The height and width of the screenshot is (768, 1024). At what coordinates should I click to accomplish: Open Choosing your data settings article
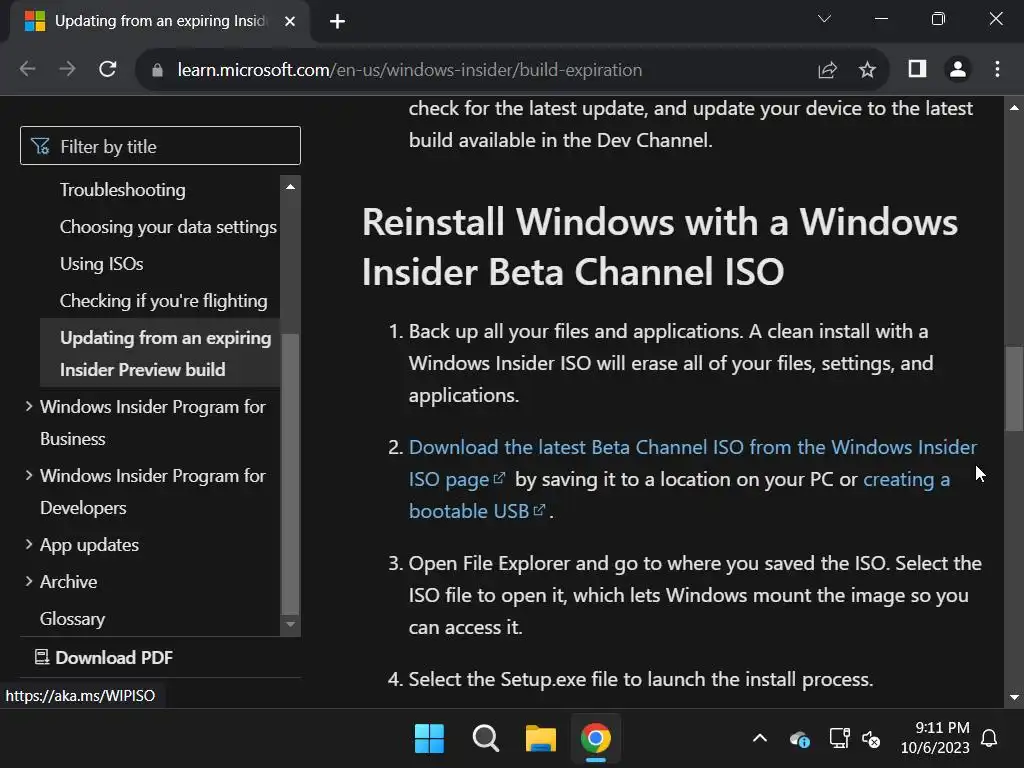click(x=168, y=227)
